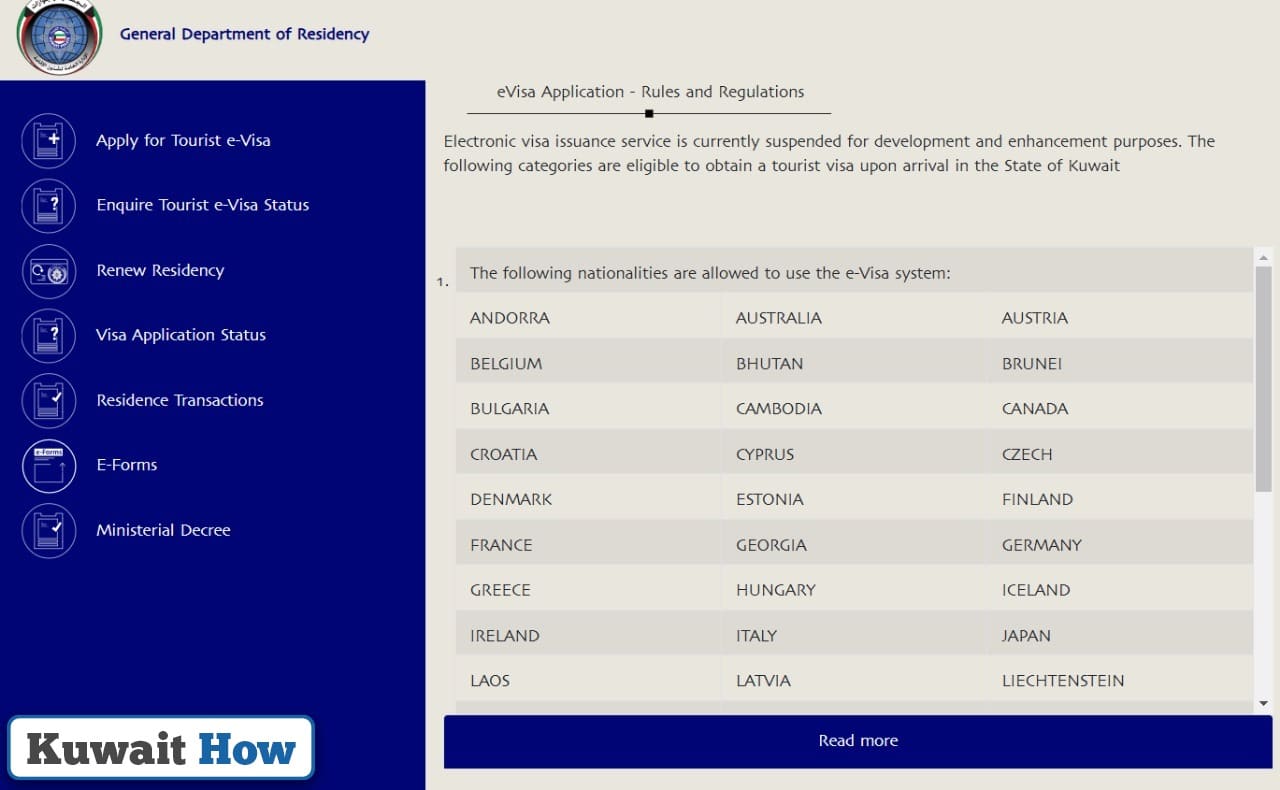Click the E-Forms icon in the sidebar

(x=48, y=465)
